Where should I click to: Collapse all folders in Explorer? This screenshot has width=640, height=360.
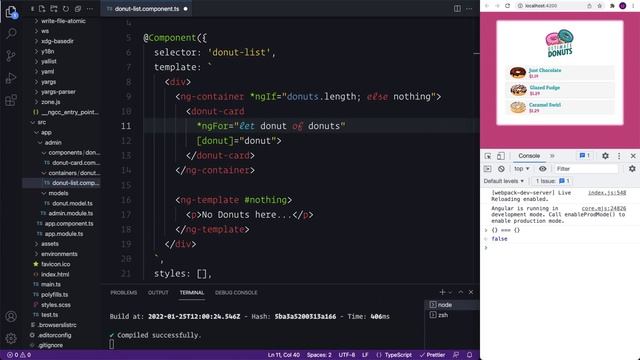78,9
